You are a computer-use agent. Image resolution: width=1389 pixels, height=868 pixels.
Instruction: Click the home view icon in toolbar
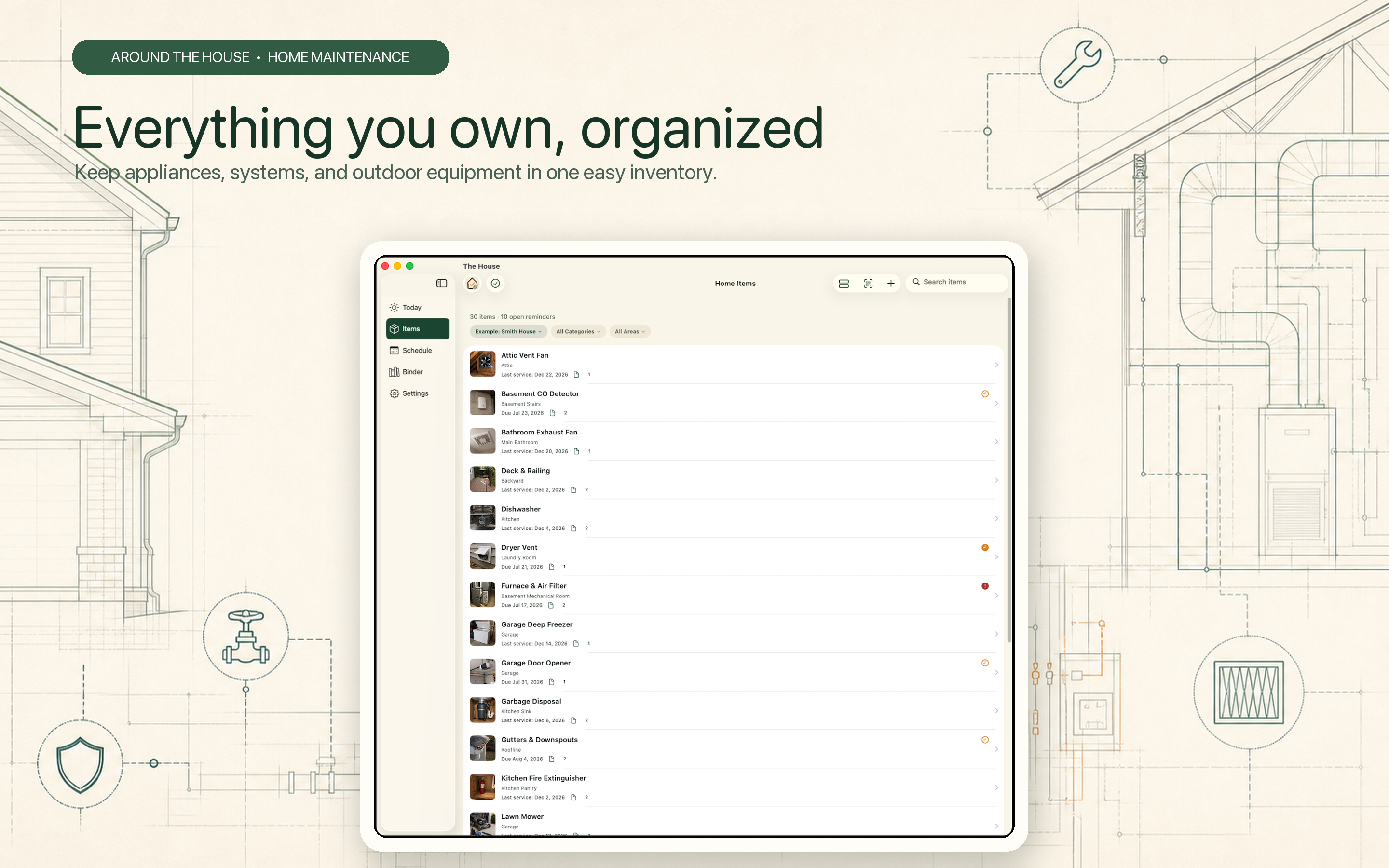[x=472, y=283]
